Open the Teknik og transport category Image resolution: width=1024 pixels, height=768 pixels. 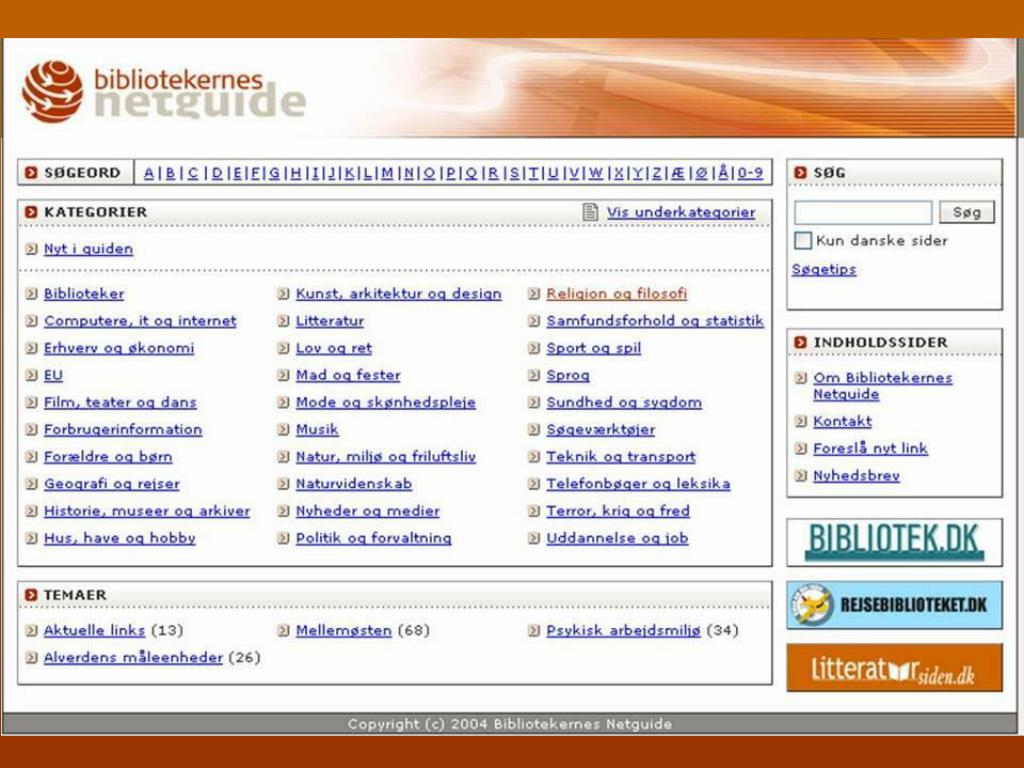click(620, 456)
